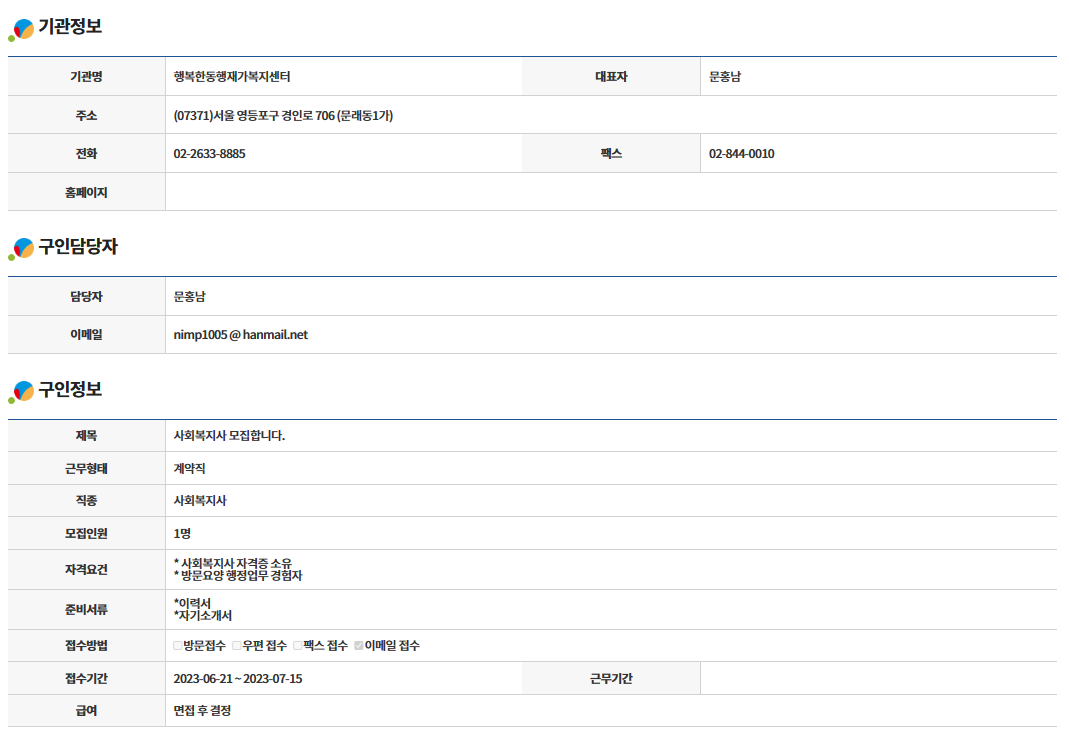Viewport: 1069px width, 731px height.
Task: Click the phone number 02-2633-8885
Action: [209, 154]
